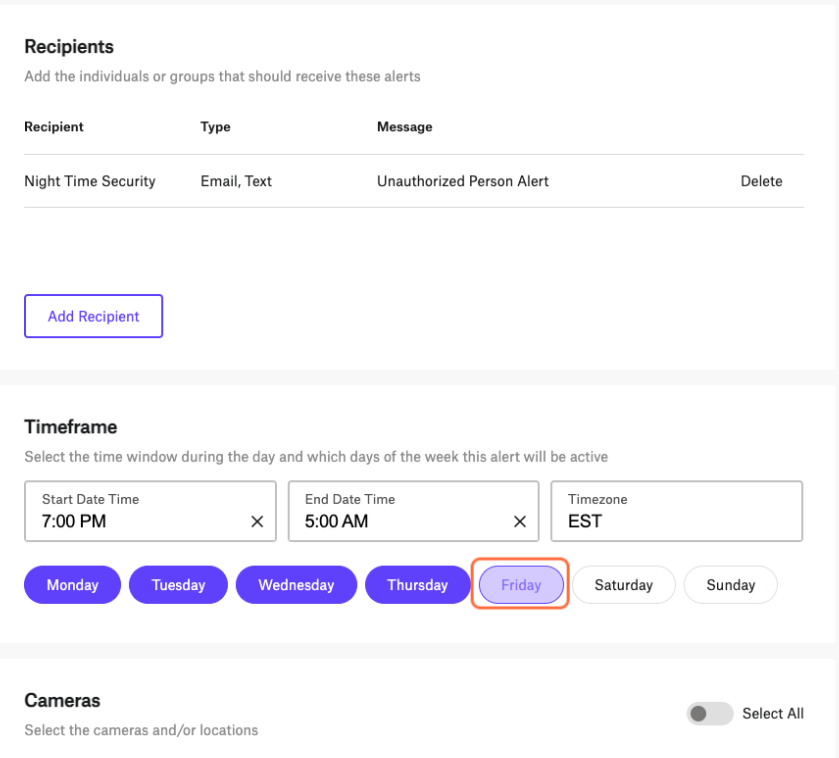Deselect the Wednesday day pill
The width and height of the screenshot is (839, 758).
[296, 585]
